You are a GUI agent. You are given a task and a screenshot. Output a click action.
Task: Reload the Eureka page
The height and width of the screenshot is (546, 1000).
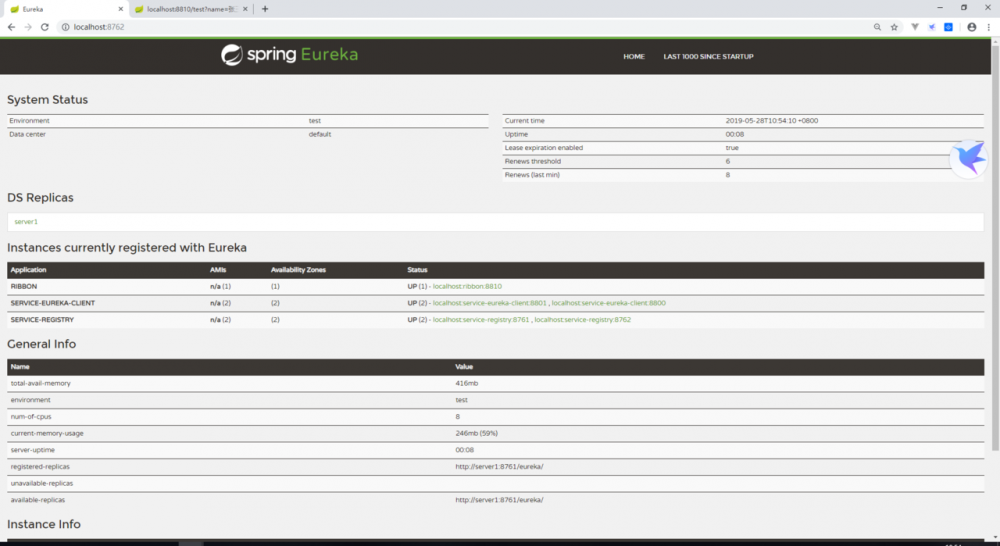[45, 27]
